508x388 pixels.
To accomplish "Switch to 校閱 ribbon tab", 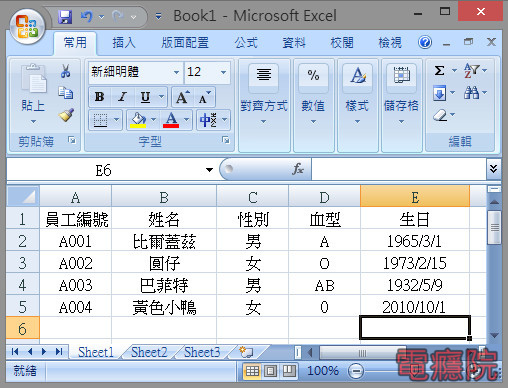I will click(x=342, y=43).
